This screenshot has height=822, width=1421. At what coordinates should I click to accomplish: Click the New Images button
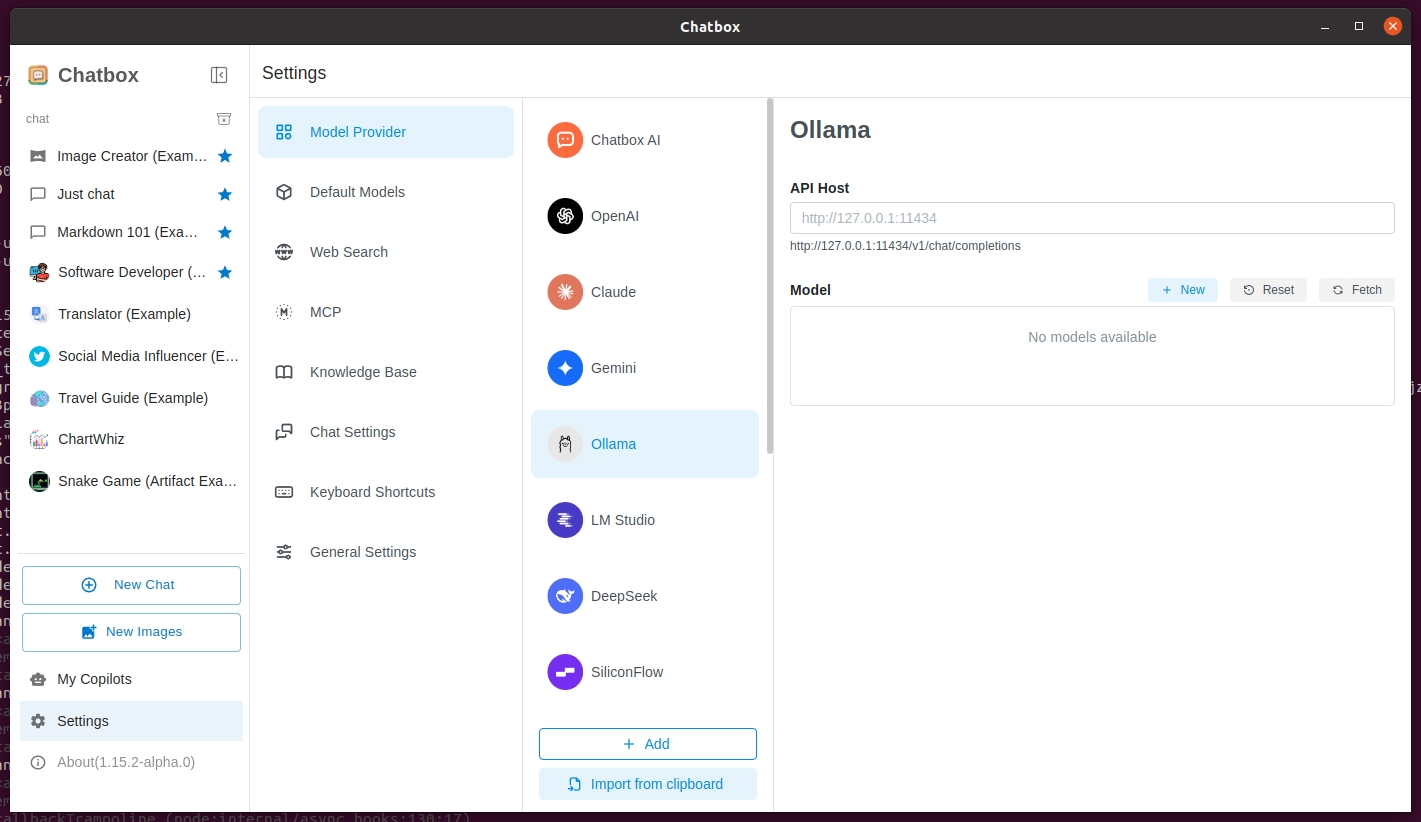click(131, 632)
